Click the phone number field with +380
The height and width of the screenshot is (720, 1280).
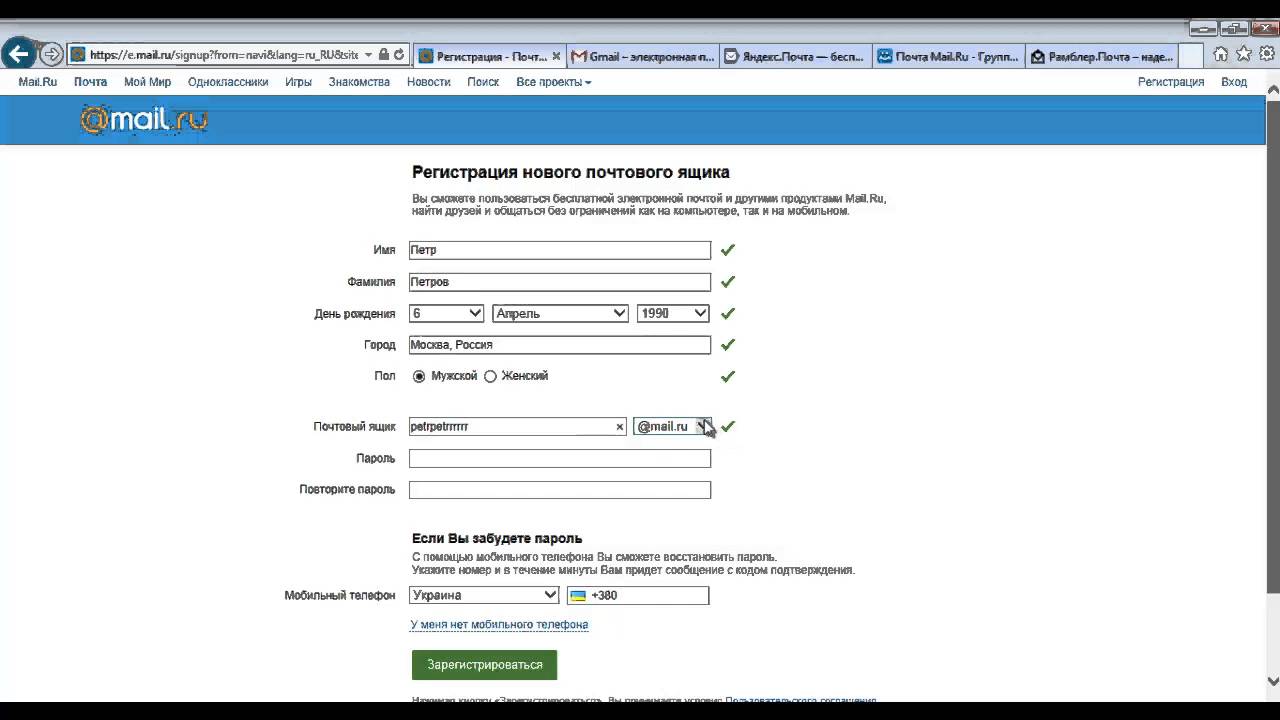pyautogui.click(x=638, y=595)
